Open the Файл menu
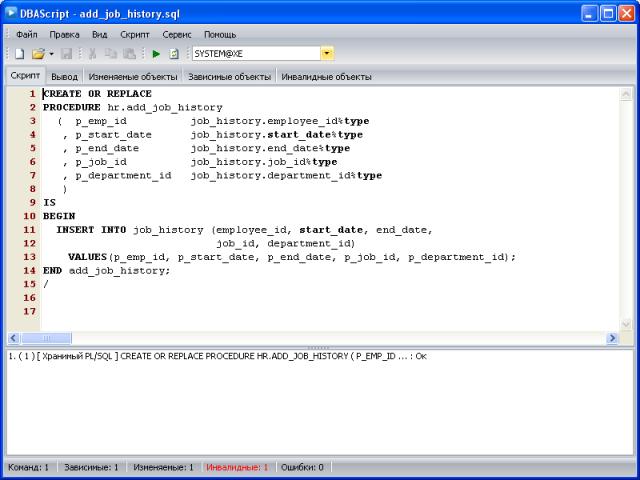The image size is (640, 480). (27, 34)
